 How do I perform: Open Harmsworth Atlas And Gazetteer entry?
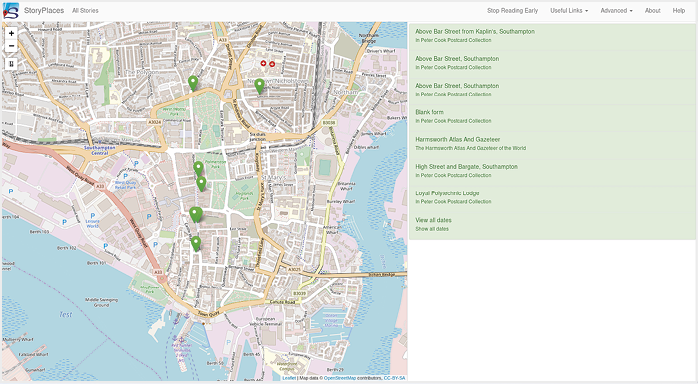[552, 144]
